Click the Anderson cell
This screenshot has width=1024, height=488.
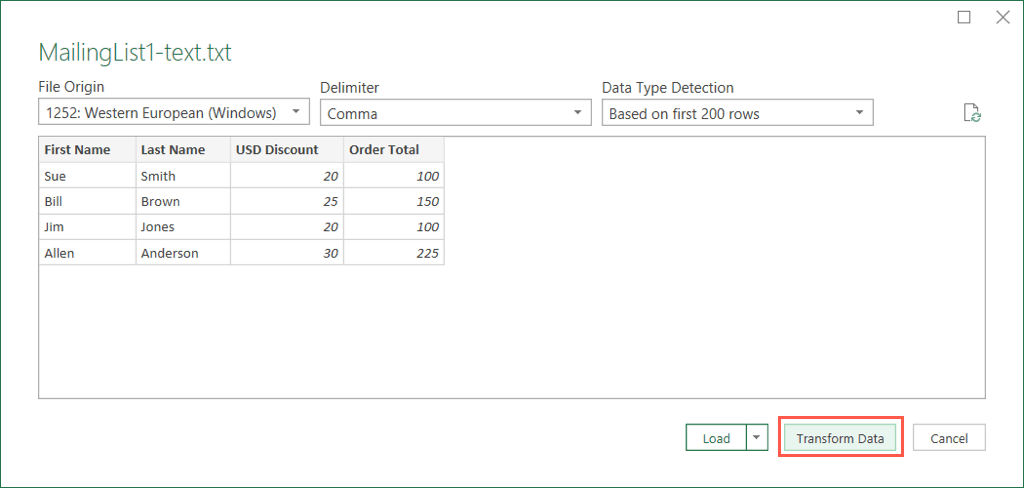tap(183, 253)
